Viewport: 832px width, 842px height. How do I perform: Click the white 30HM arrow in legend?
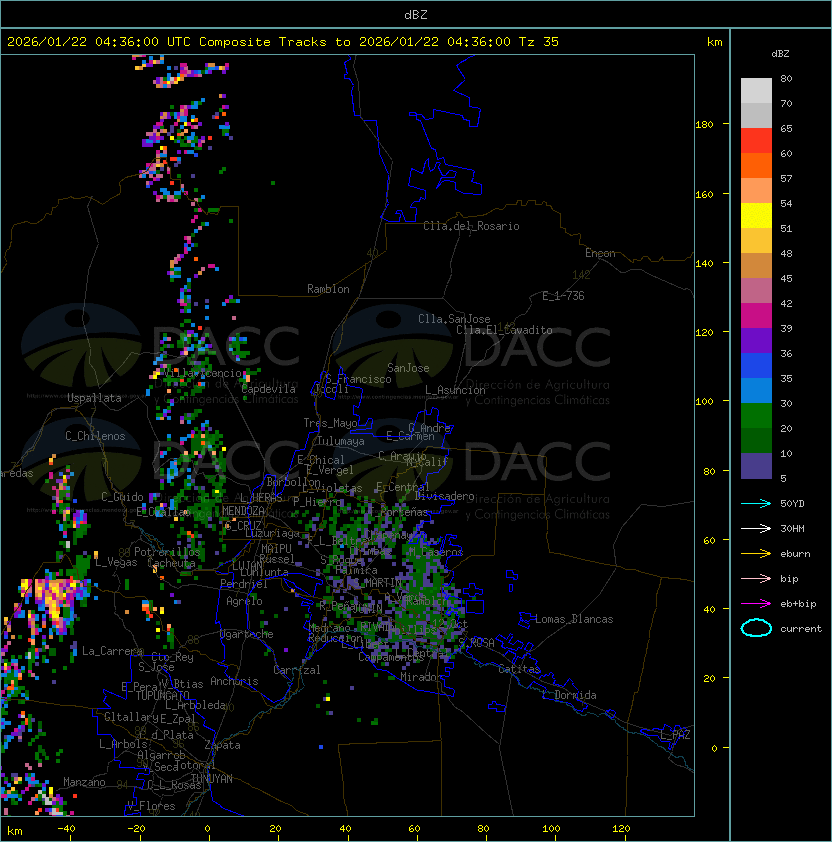(756, 528)
